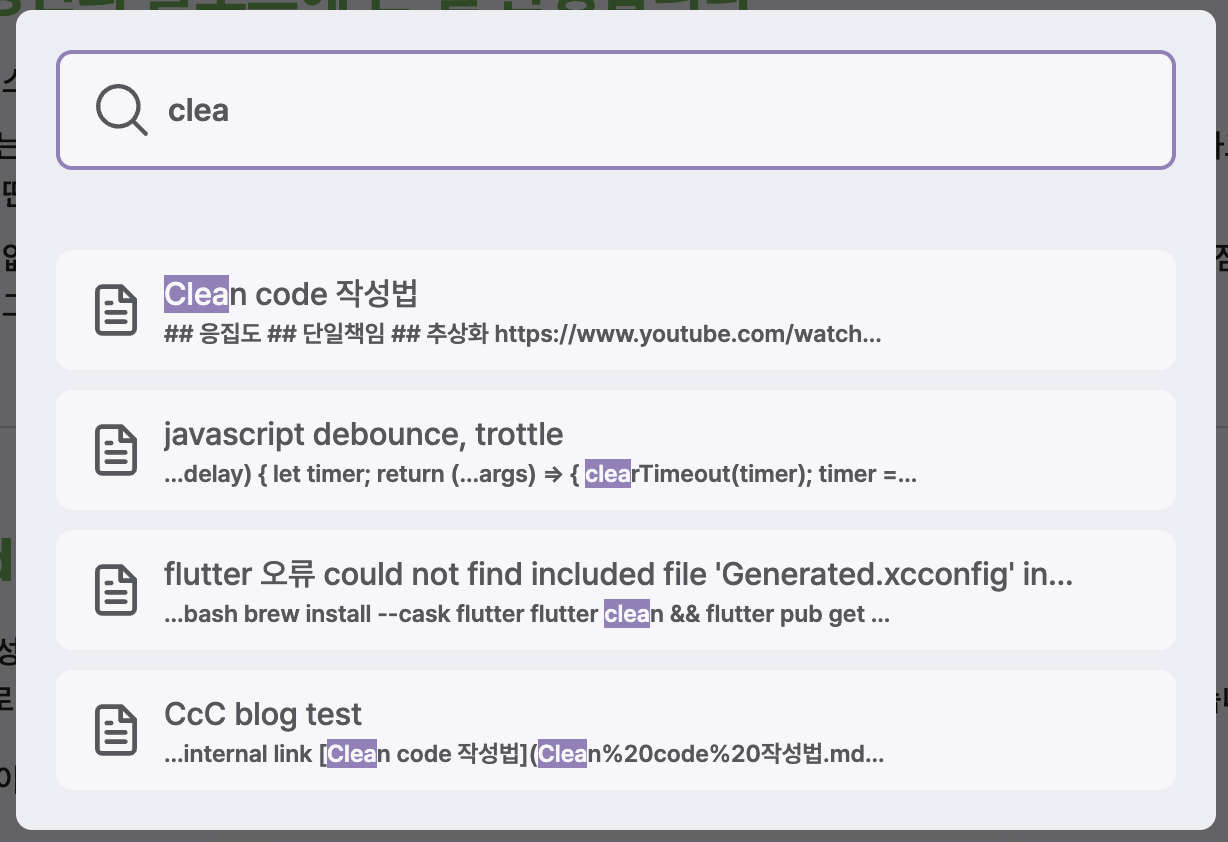
Task: Click the document icon for javascript debounce result
Action: 116,450
